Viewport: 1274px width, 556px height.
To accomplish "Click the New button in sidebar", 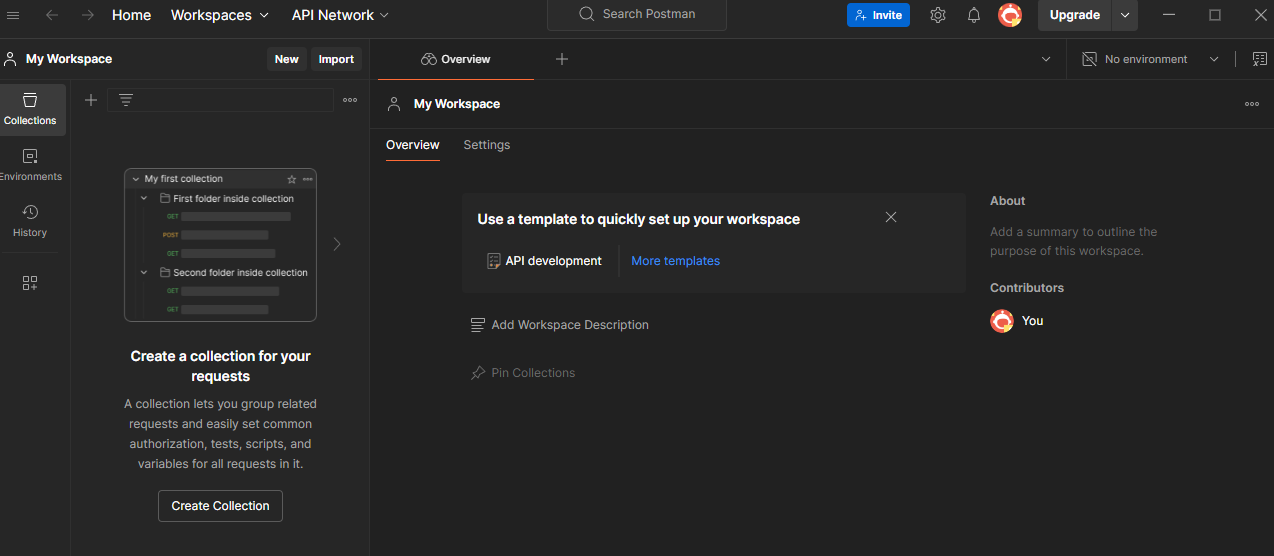I will point(287,59).
